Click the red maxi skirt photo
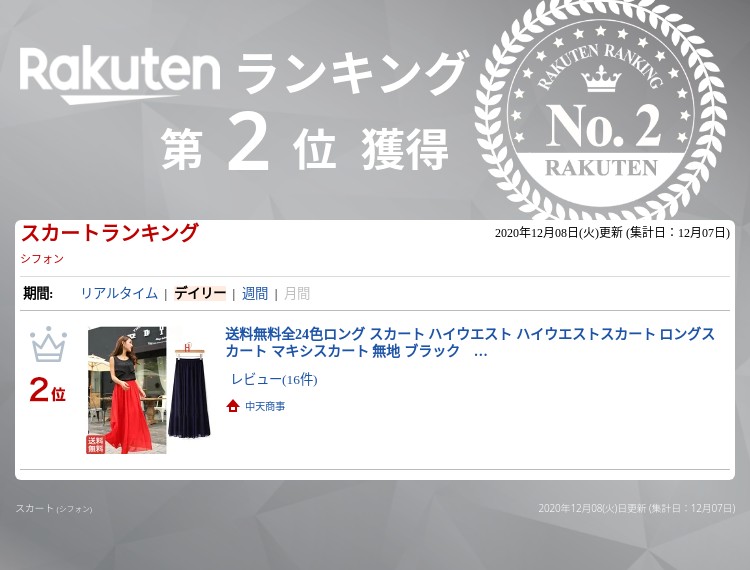Screen dimensions: 750x570 tap(127, 390)
